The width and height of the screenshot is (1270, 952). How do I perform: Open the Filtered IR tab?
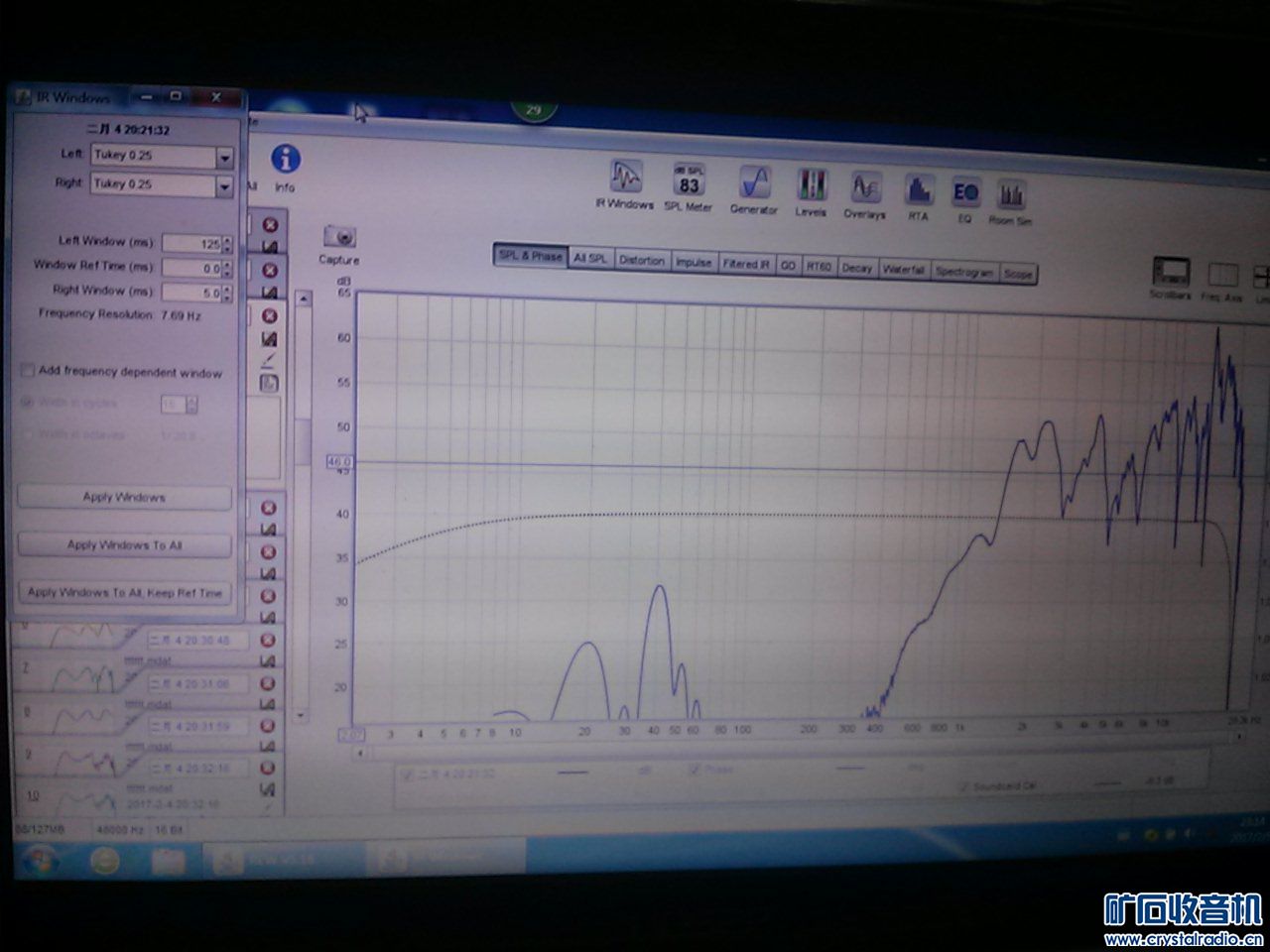pyautogui.click(x=746, y=264)
